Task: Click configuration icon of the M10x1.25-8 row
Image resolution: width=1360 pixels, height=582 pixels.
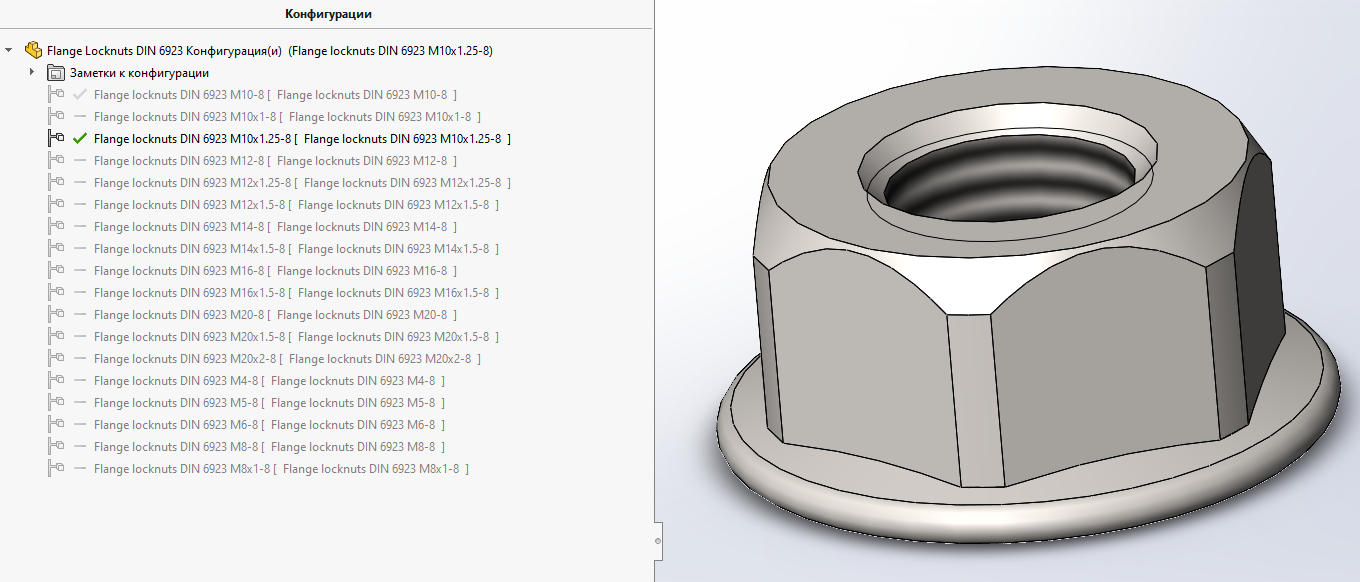Action: 56,138
